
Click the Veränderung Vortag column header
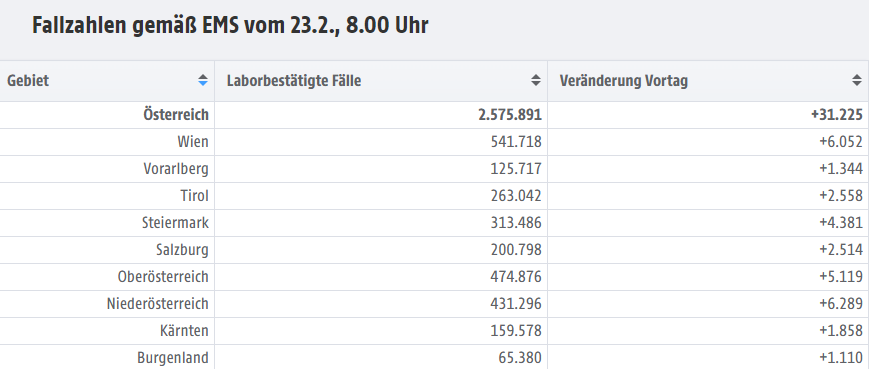pos(708,81)
